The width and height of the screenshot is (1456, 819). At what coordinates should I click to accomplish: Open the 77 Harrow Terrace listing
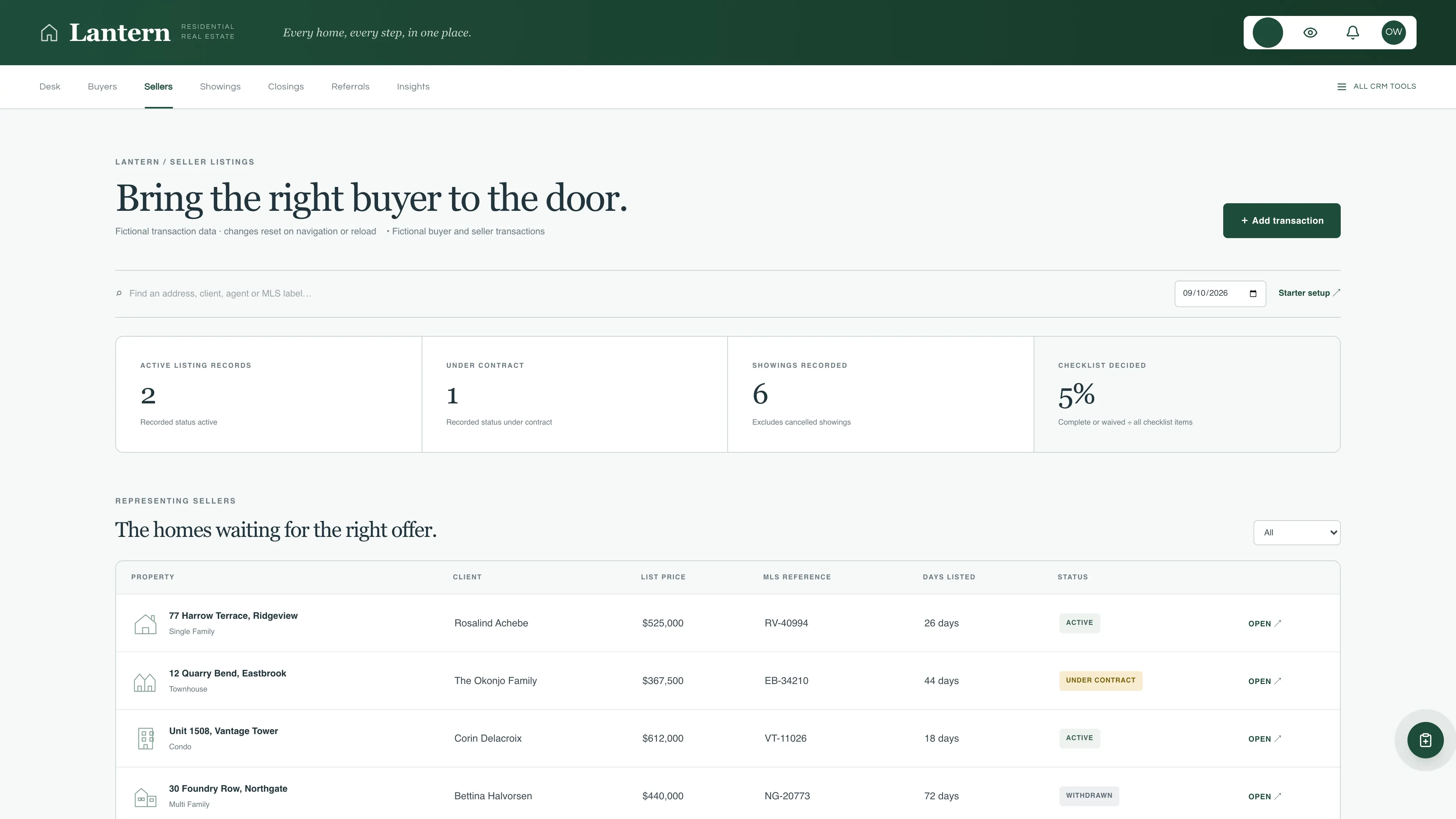click(x=1265, y=623)
